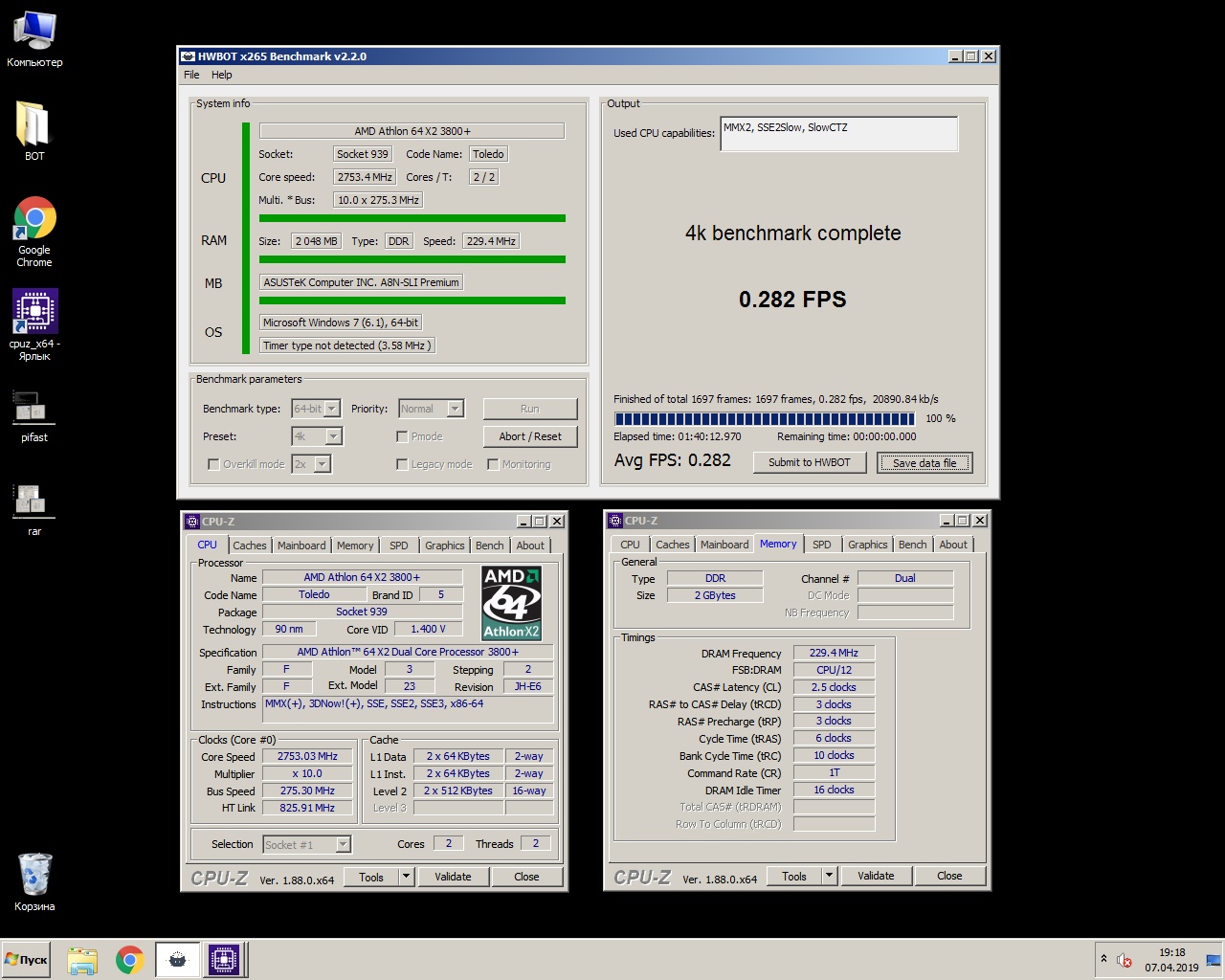The image size is (1225, 980).
Task: Click Submit to HWBOT button
Action: (x=810, y=462)
